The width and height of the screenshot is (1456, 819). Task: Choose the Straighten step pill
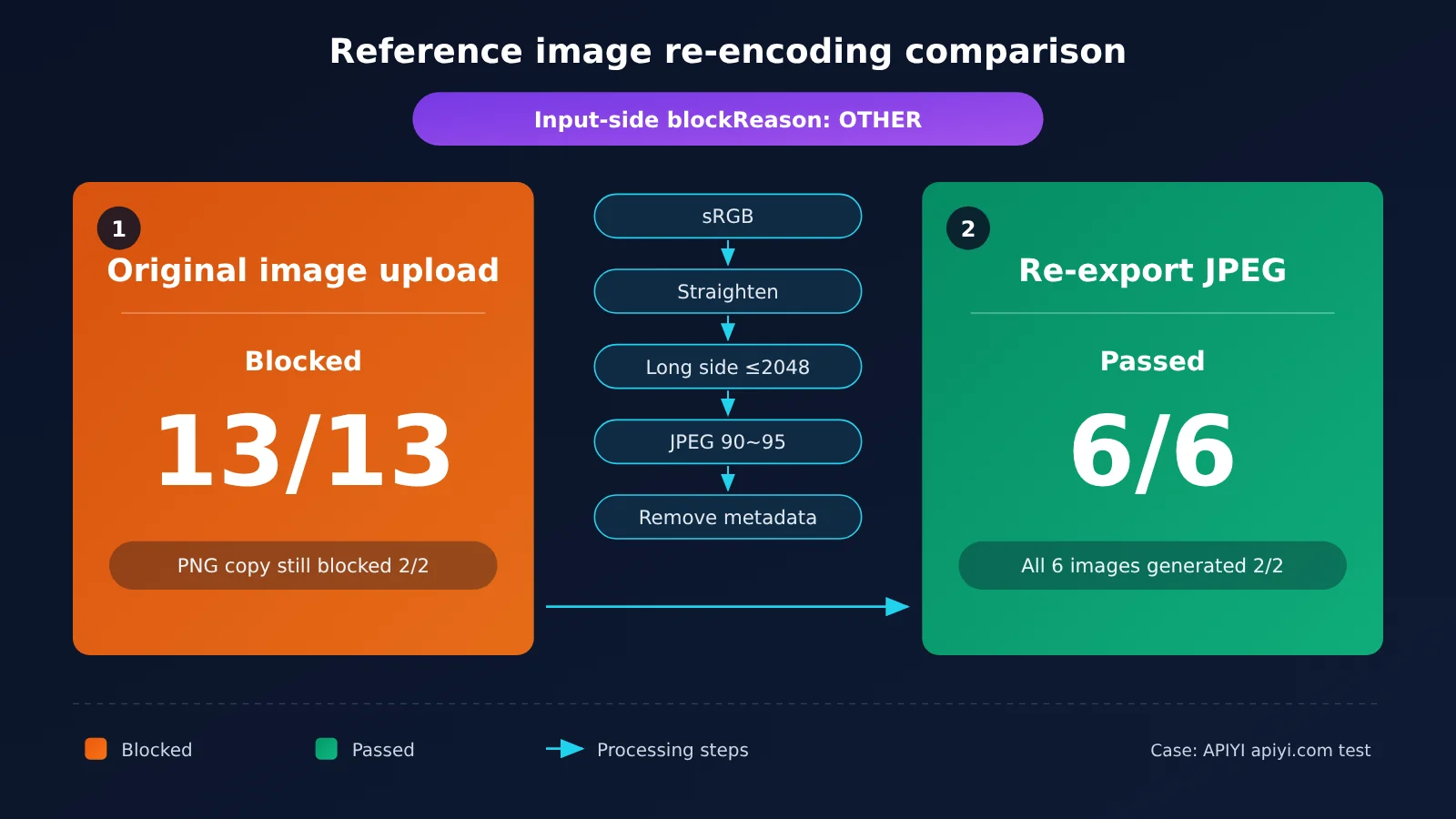728,291
